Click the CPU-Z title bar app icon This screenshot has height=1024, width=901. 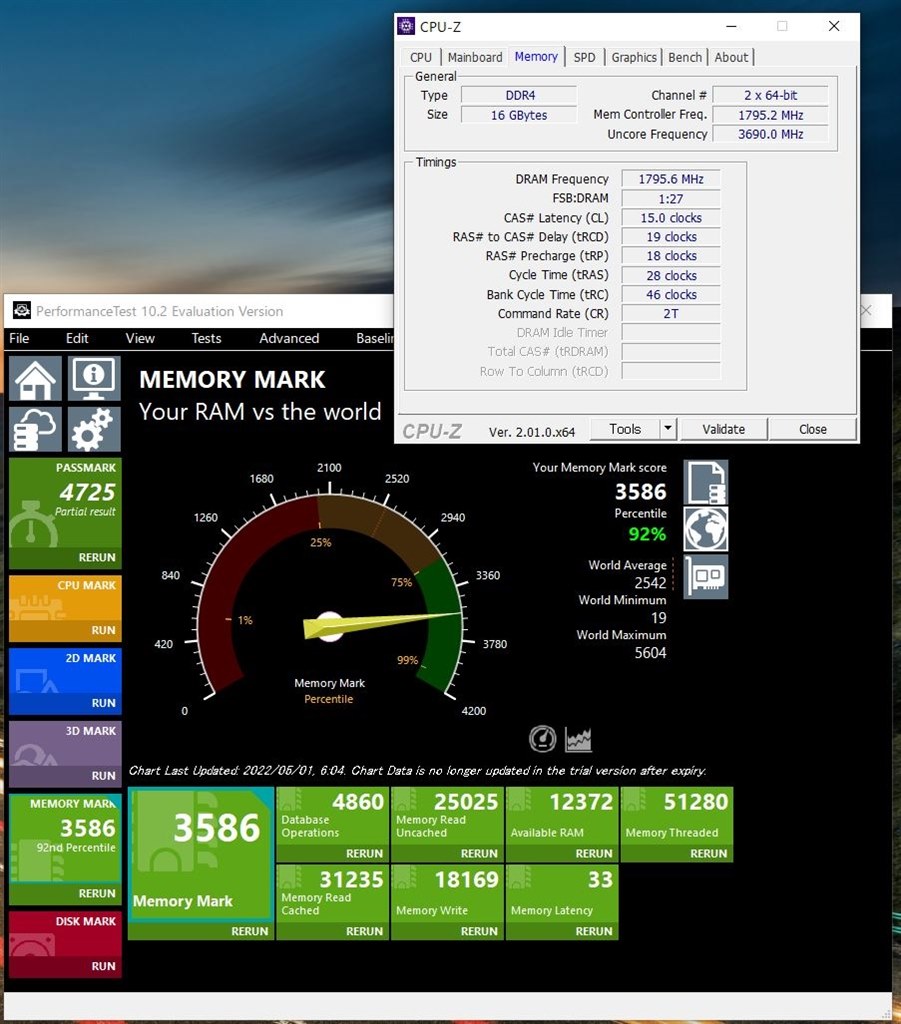406,26
